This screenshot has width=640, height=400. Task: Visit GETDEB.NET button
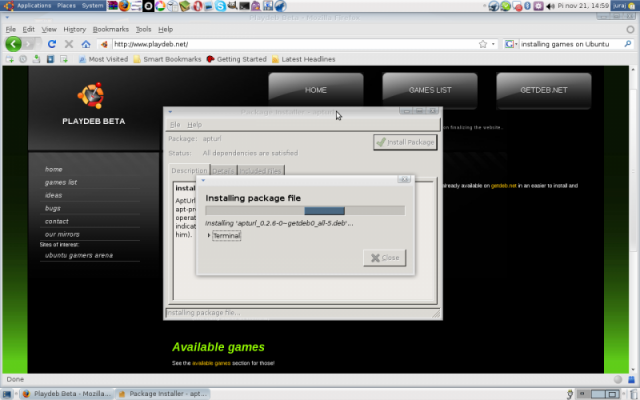544,90
